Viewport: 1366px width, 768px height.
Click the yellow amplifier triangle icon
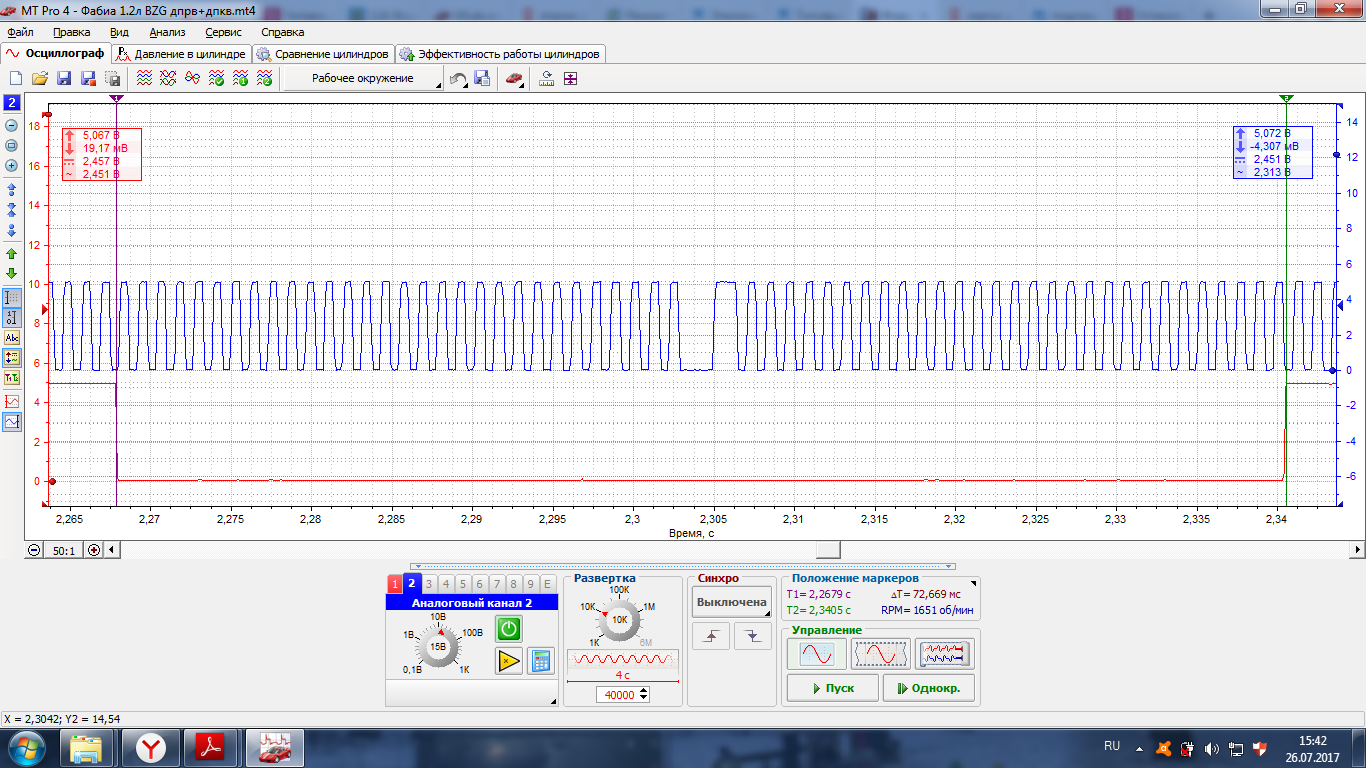click(x=509, y=660)
